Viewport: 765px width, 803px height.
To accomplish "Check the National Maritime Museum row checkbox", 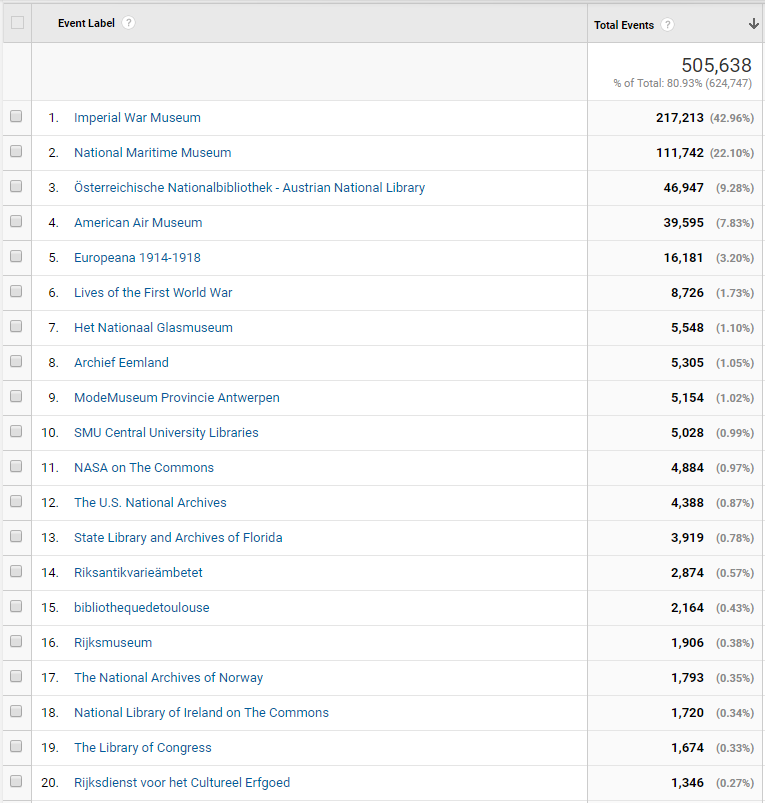I will tap(16, 151).
